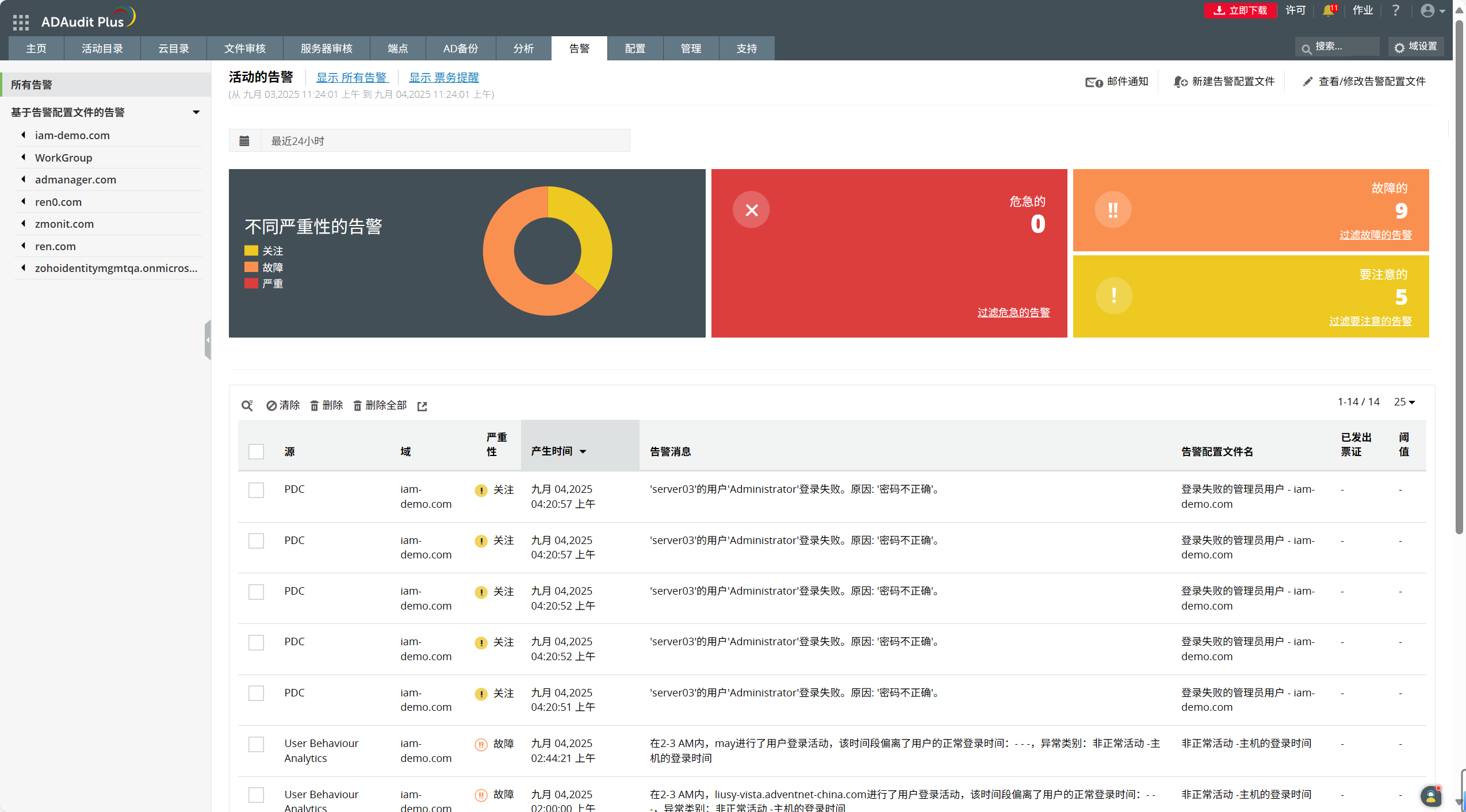The image size is (1466, 812).
Task: Open the page size 25 dropdown
Action: coord(1403,402)
